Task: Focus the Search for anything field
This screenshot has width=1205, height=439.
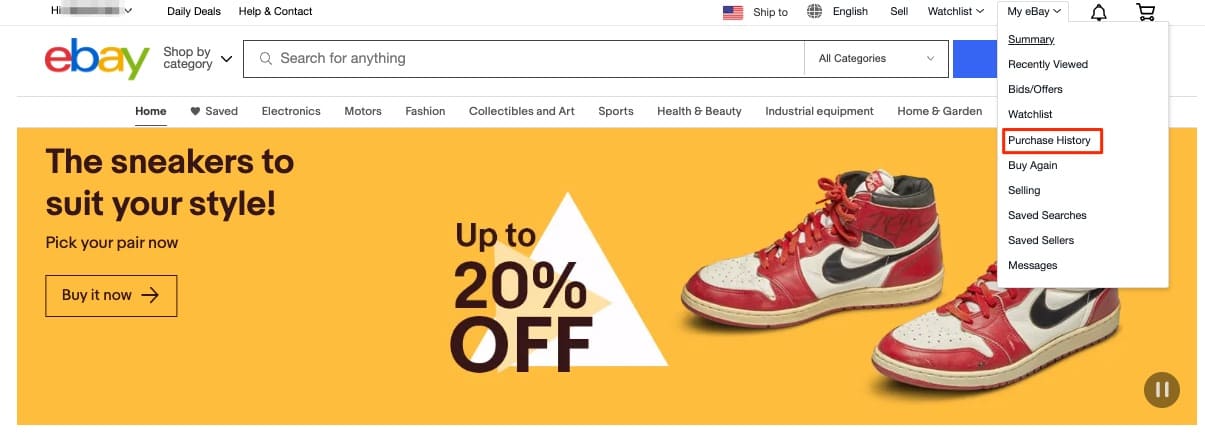Action: coord(538,59)
